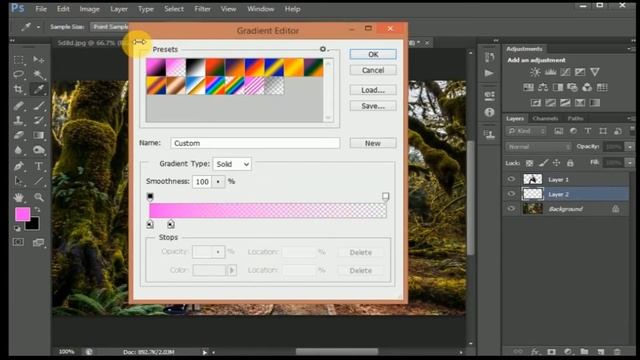Screen dimensions: 640x360
Task: Select the Lasso tool
Action: pyautogui.click(x=18, y=74)
